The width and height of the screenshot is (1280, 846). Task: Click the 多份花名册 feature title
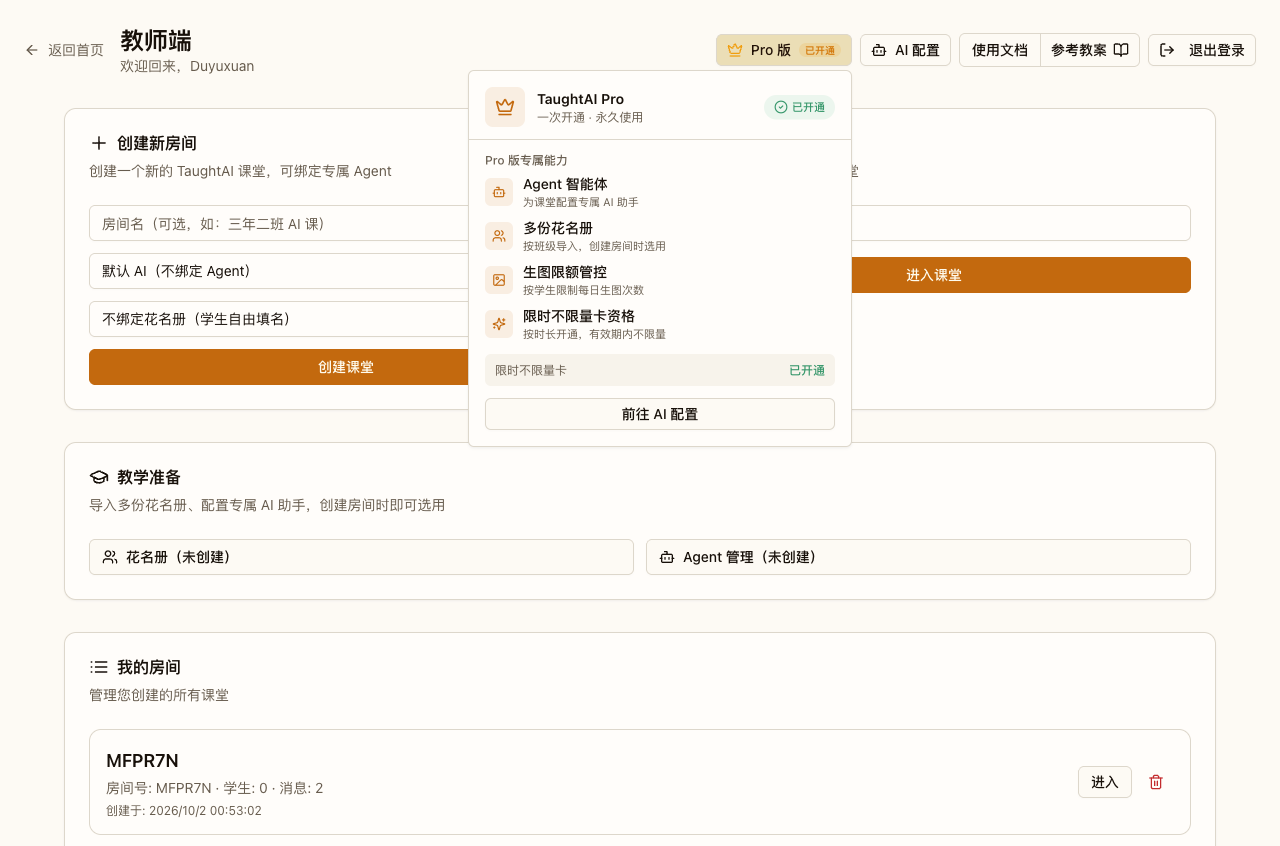tap(558, 228)
